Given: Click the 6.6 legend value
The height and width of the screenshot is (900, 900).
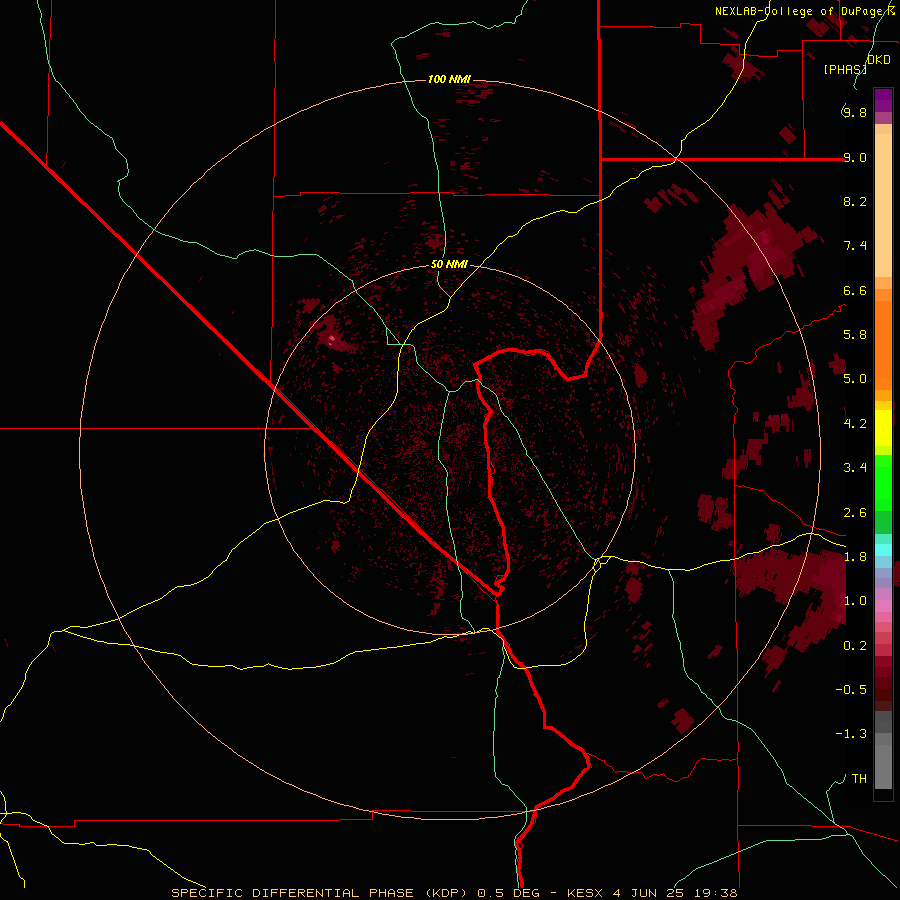Looking at the screenshot, I should (x=855, y=290).
